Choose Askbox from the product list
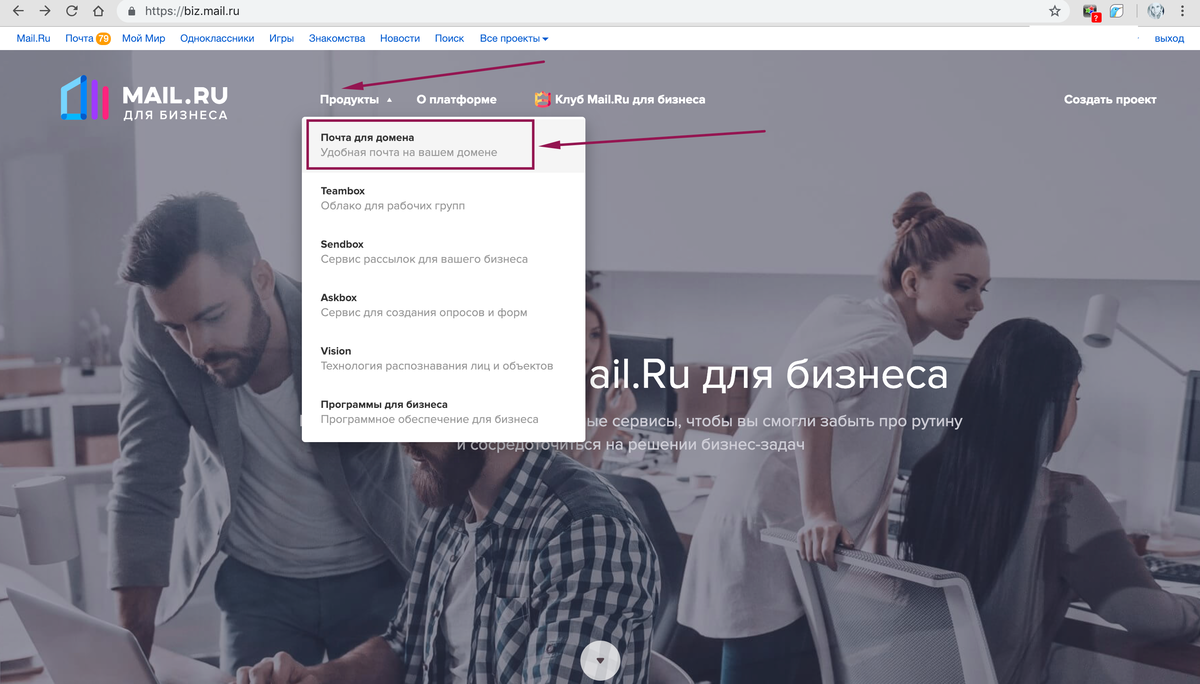Viewport: 1200px width, 684px height. pyautogui.click(x=443, y=305)
